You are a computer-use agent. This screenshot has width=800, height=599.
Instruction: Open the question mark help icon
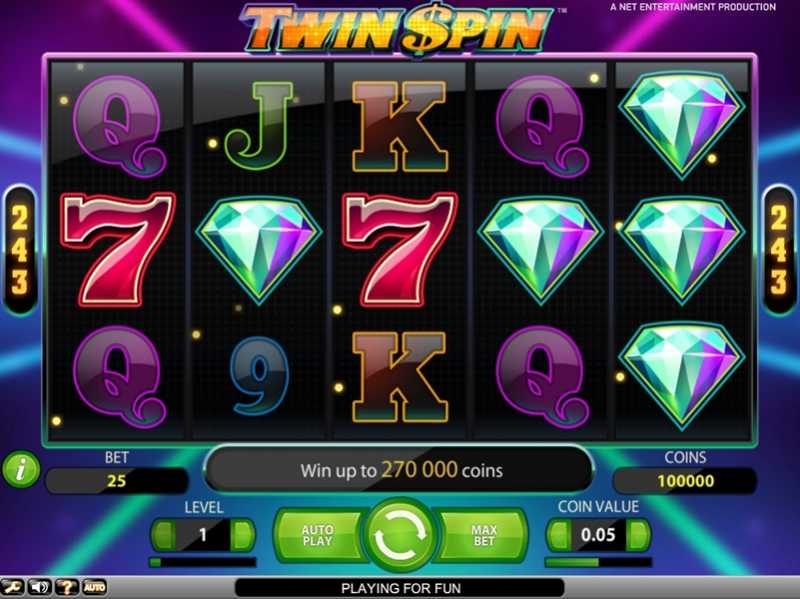(67, 587)
